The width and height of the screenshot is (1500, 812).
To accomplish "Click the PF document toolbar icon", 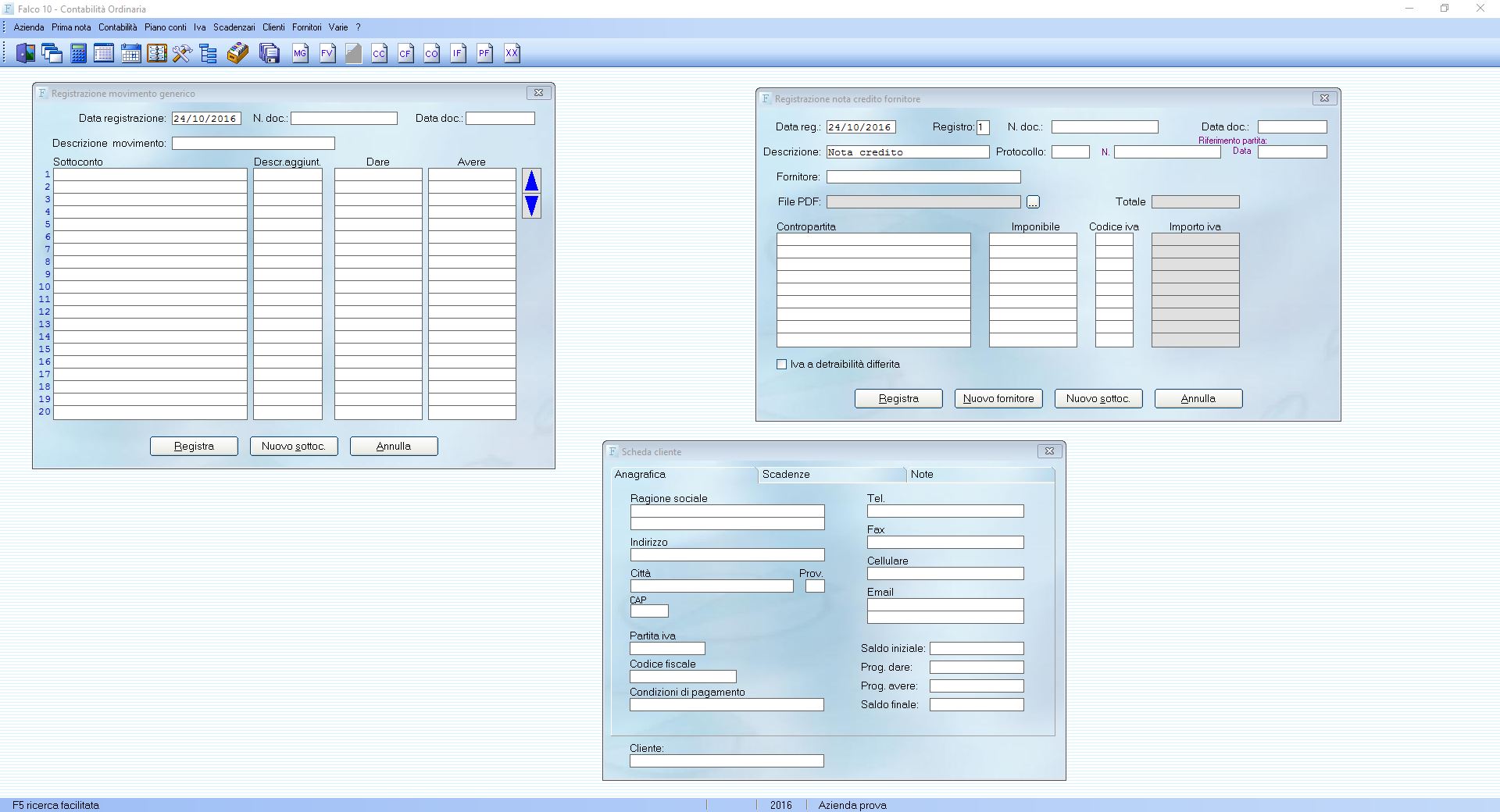I will pyautogui.click(x=485, y=53).
